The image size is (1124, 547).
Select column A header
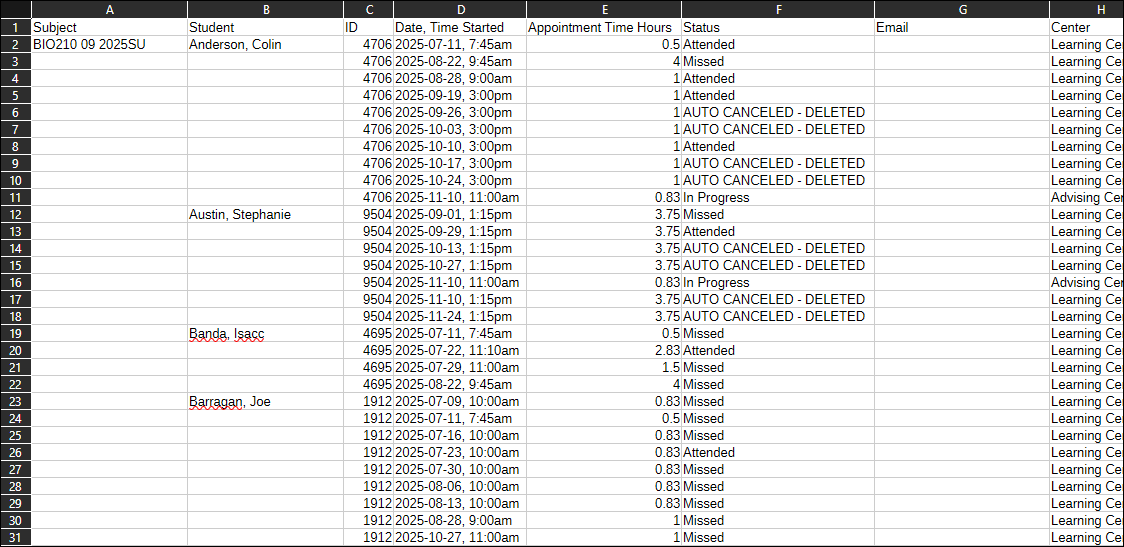[x=109, y=9]
